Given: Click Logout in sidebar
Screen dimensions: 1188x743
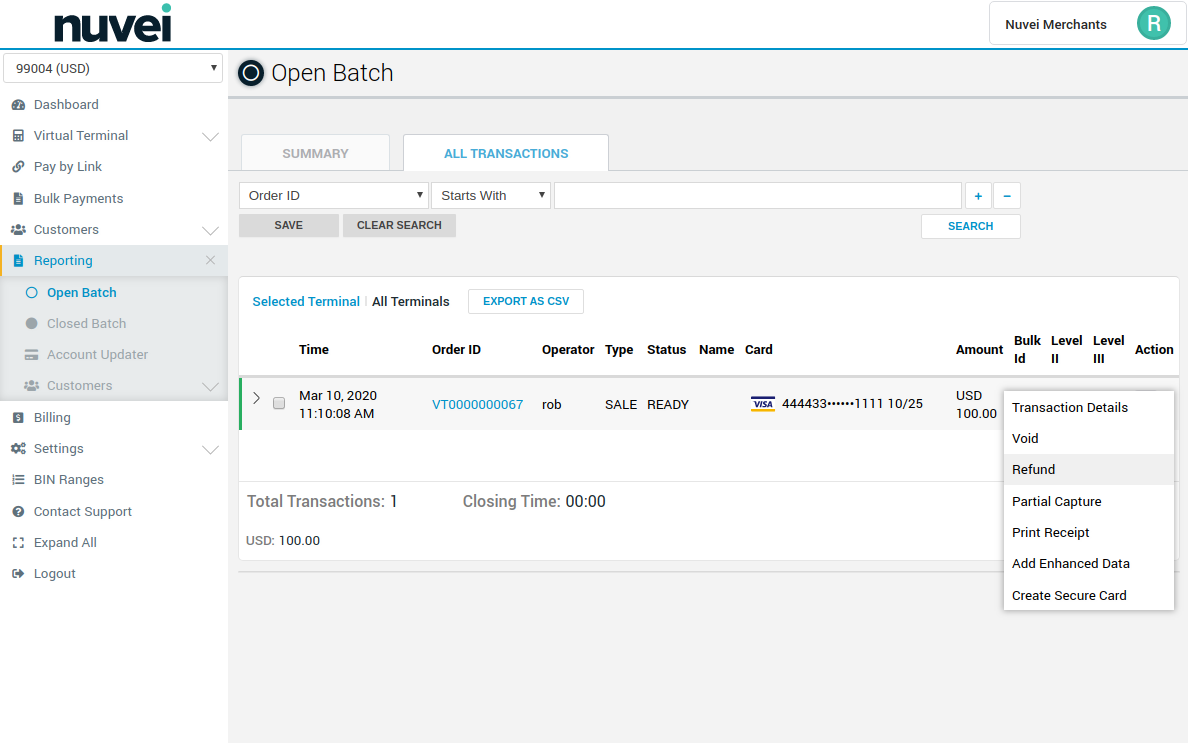Looking at the screenshot, I should click(x=55, y=573).
